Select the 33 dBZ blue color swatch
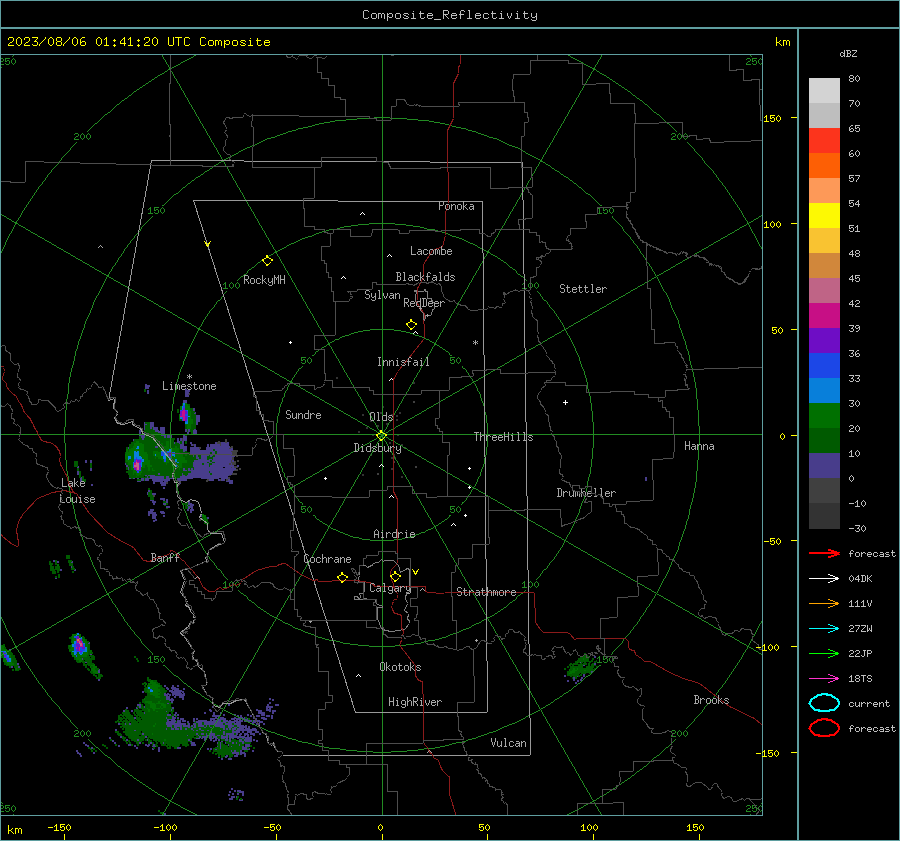Viewport: 900px width, 841px height. 824,390
